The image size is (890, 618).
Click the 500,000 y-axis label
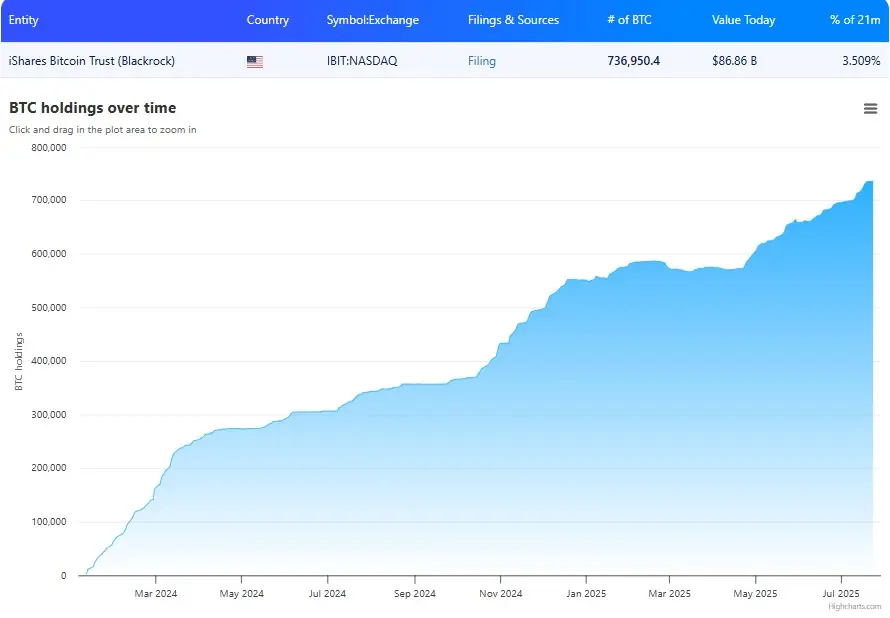tap(49, 308)
